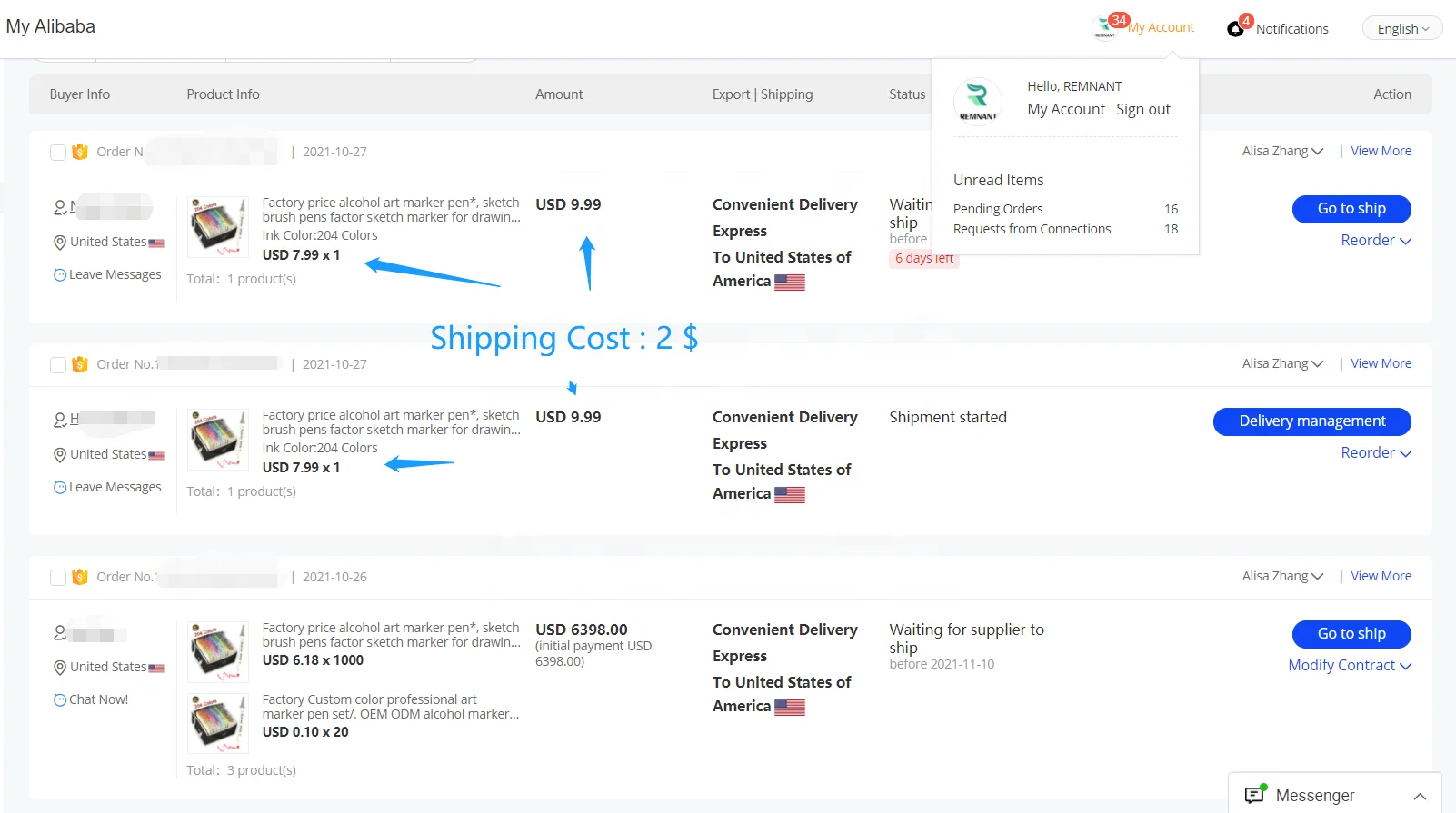Open Pending Orders in Unread Items

(x=998, y=210)
